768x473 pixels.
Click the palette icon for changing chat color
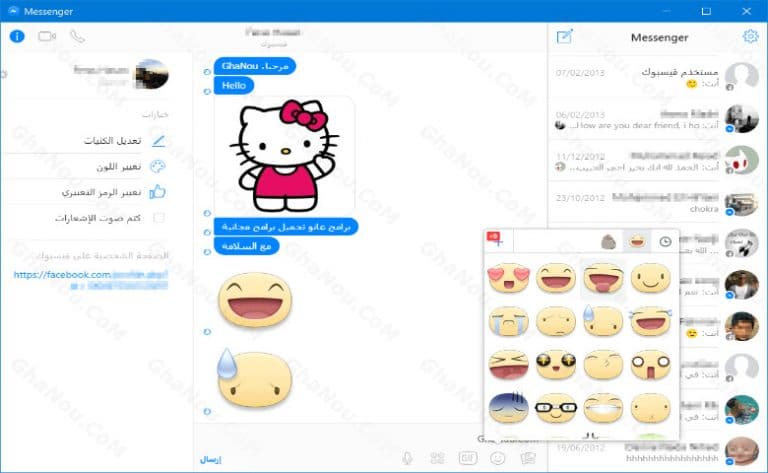click(158, 166)
